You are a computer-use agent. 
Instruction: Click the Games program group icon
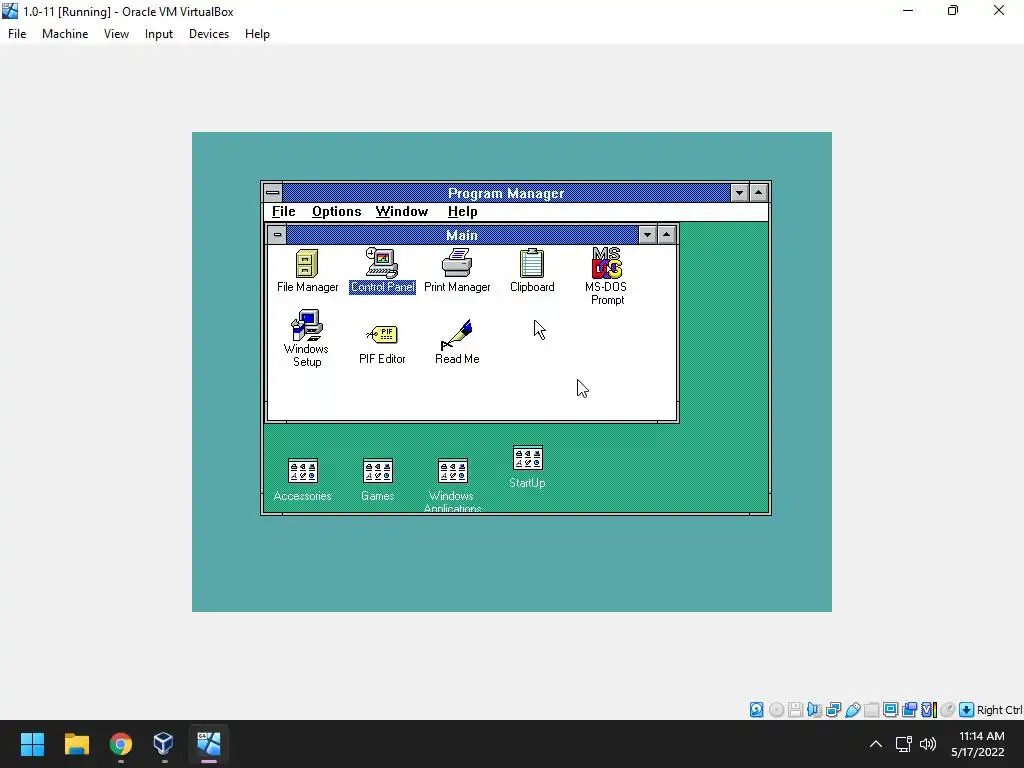pyautogui.click(x=377, y=480)
